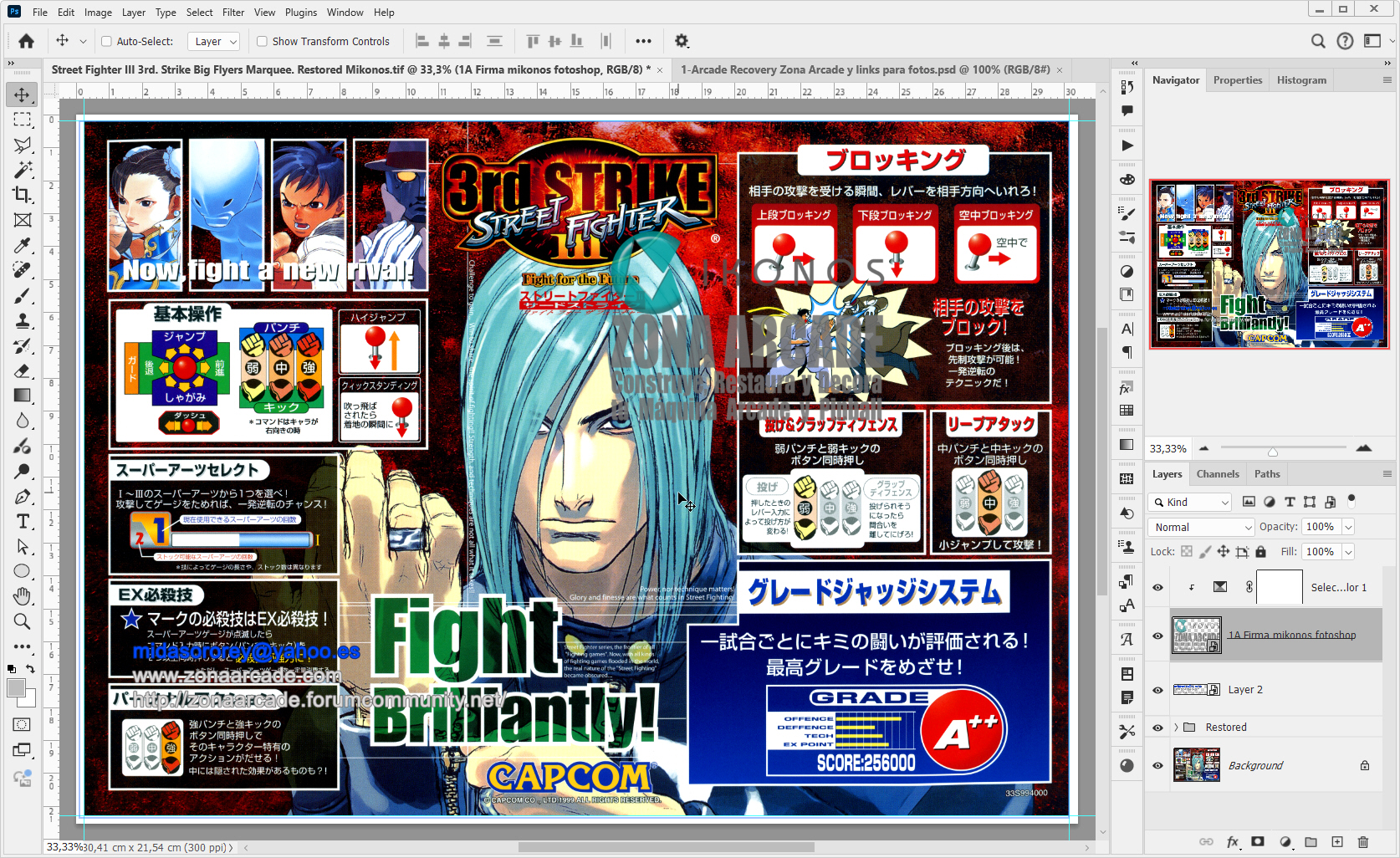The height and width of the screenshot is (858, 1400).
Task: Select the Brush tool
Action: click(23, 295)
